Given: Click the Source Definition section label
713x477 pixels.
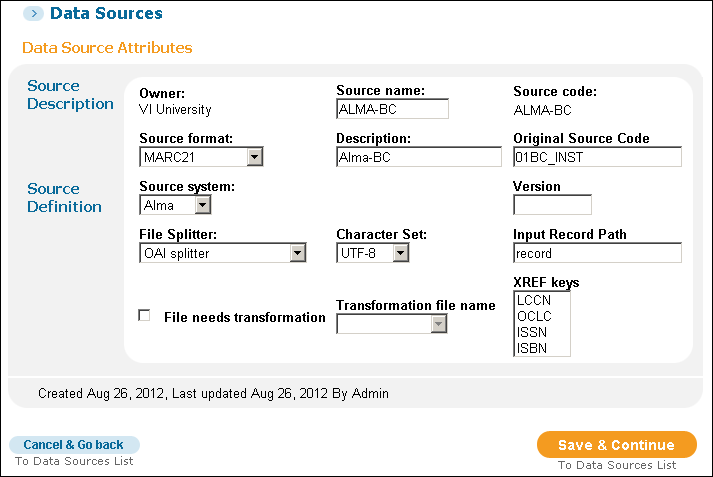Looking at the screenshot, I should (64, 198).
